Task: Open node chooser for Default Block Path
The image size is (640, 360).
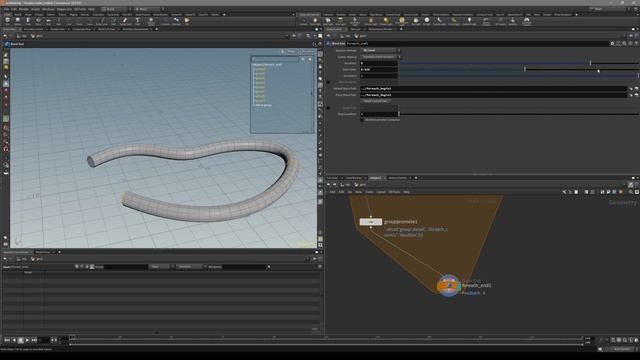Action: pyautogui.click(x=636, y=89)
